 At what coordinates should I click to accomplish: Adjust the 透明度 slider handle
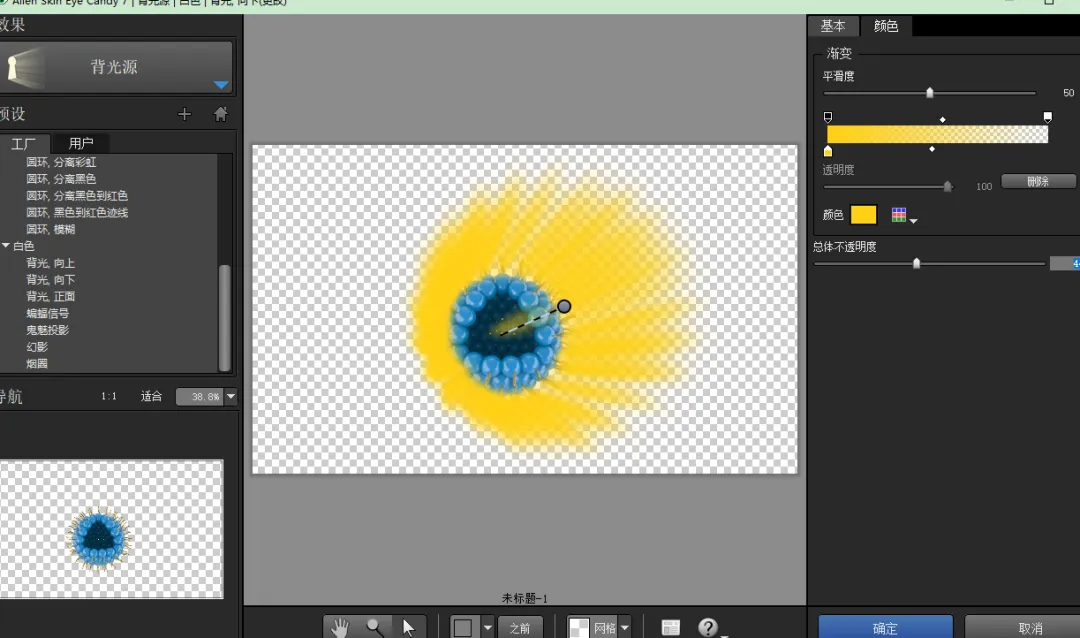pos(948,186)
